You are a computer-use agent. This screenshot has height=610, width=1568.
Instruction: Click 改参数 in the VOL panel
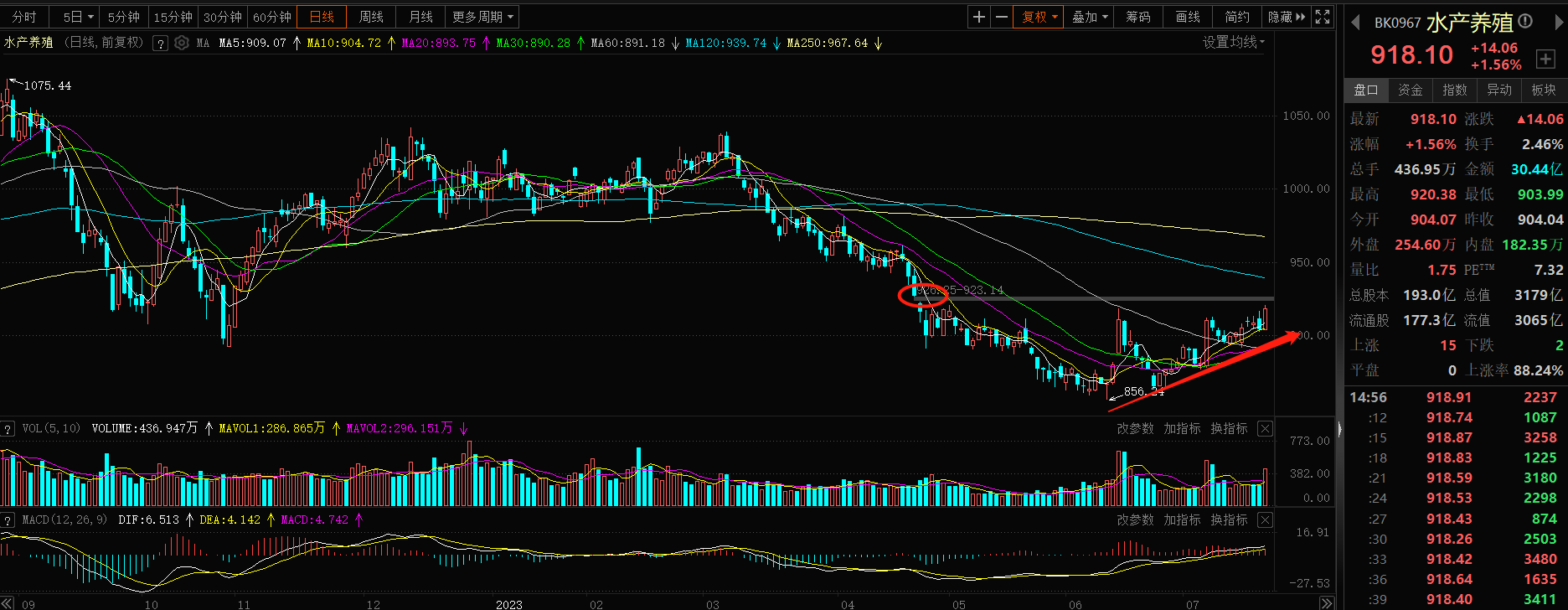click(x=1135, y=429)
